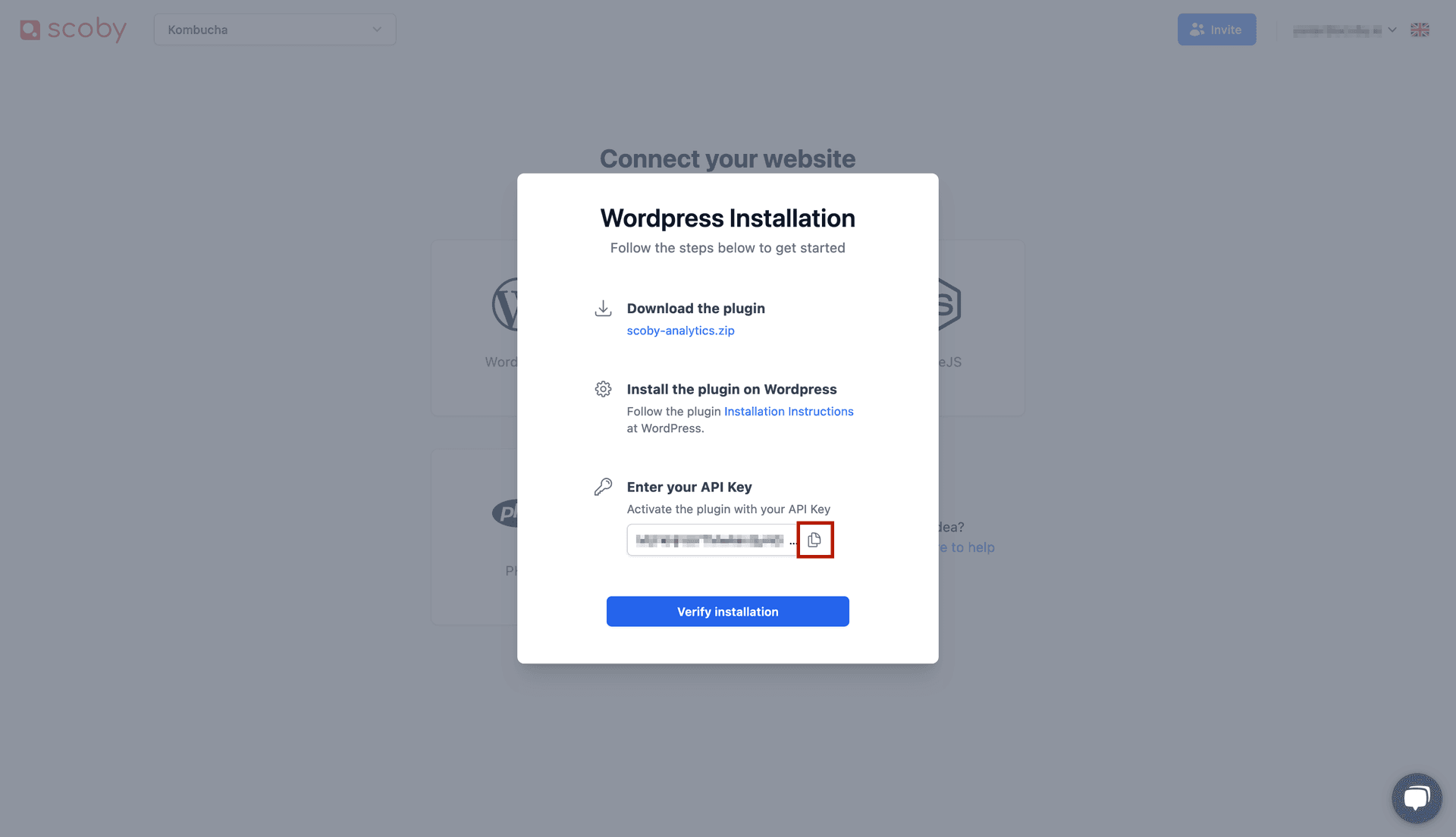Click the Invite button in header
Screen dimensions: 1456x837
(1215, 29)
